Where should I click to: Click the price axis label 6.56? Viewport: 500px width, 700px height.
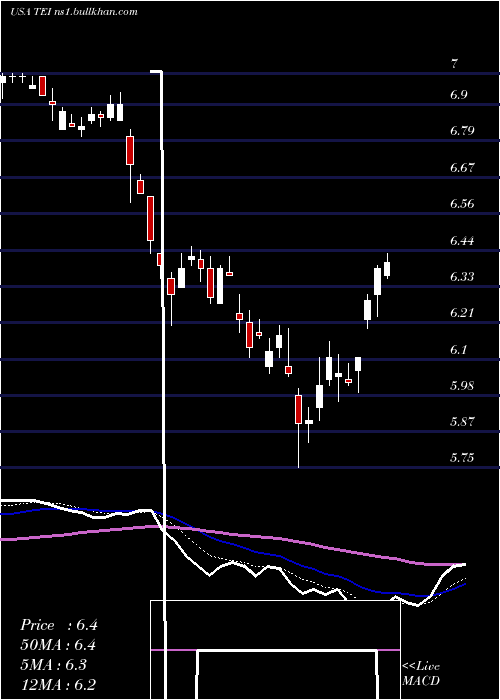tap(462, 204)
